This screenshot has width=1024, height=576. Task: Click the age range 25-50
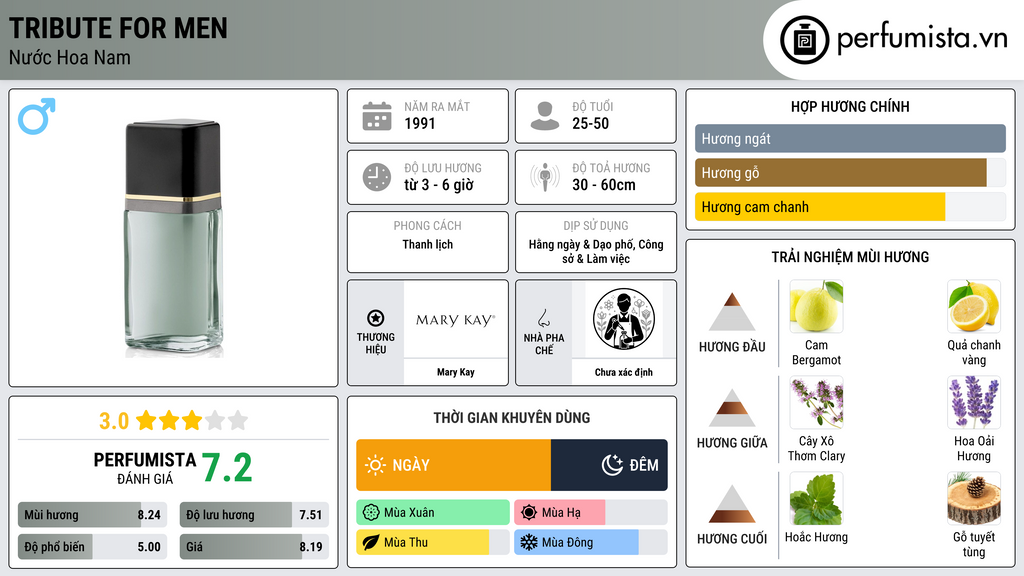[x=590, y=123]
